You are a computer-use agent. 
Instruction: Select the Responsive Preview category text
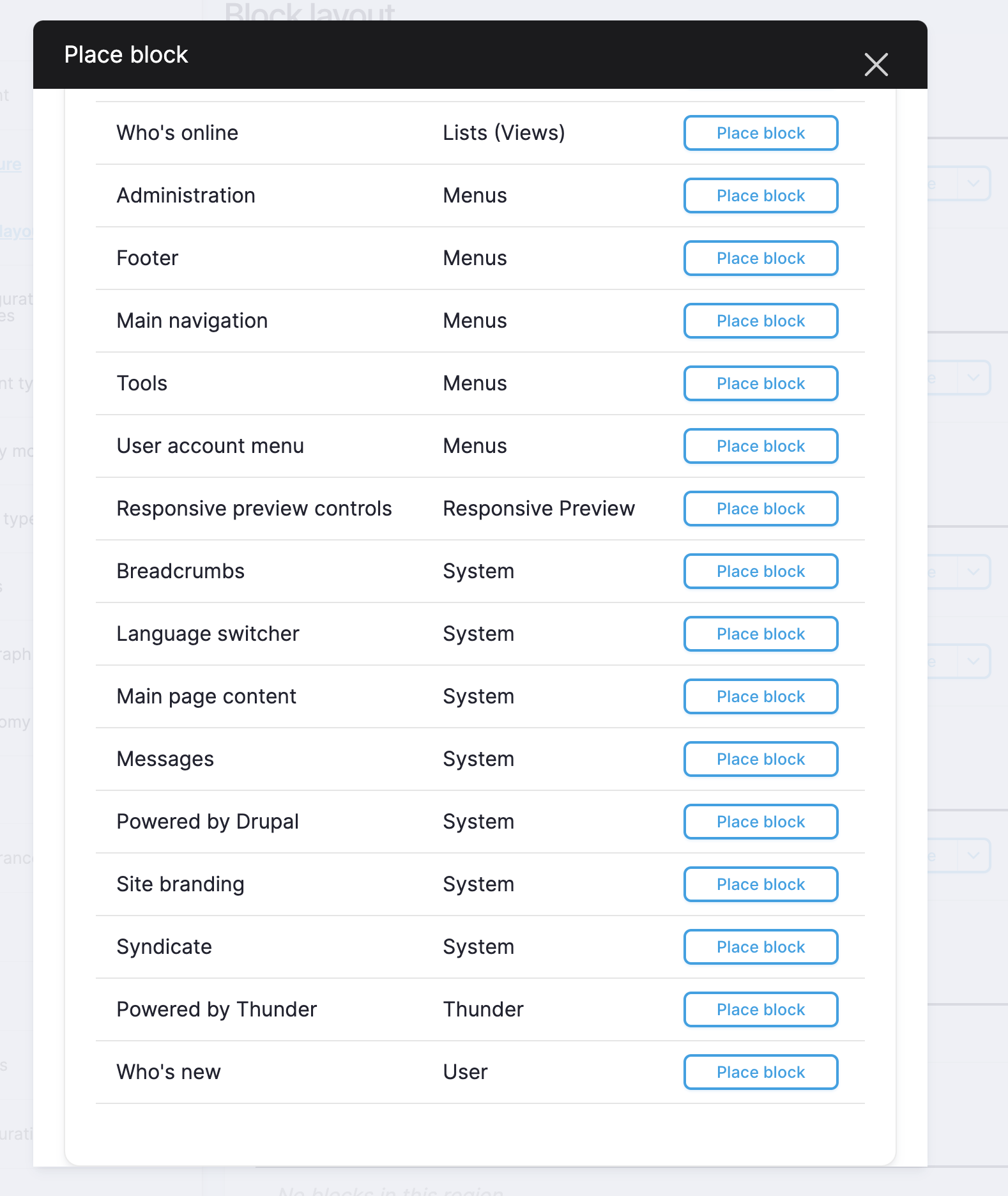(538, 509)
